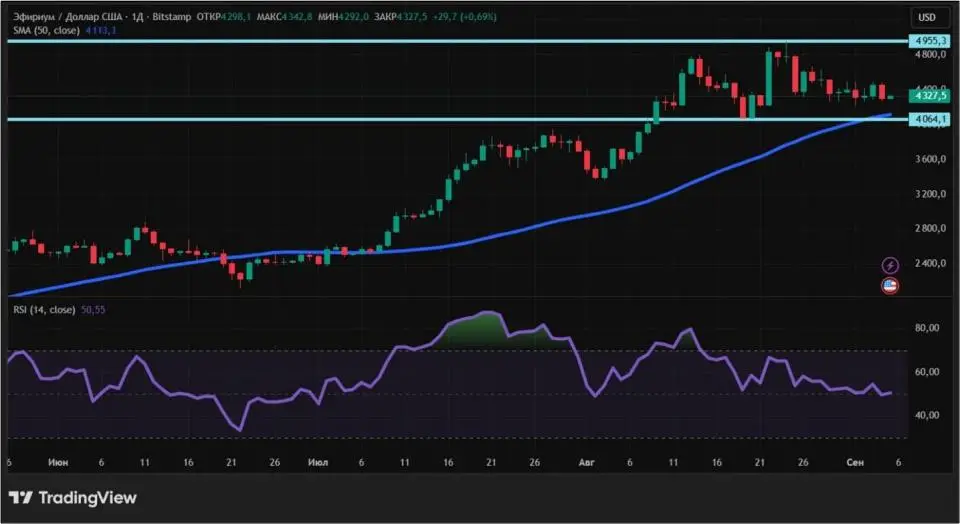This screenshot has width=960, height=524.
Task: Click the US flag economic event icon
Action: (x=890, y=286)
